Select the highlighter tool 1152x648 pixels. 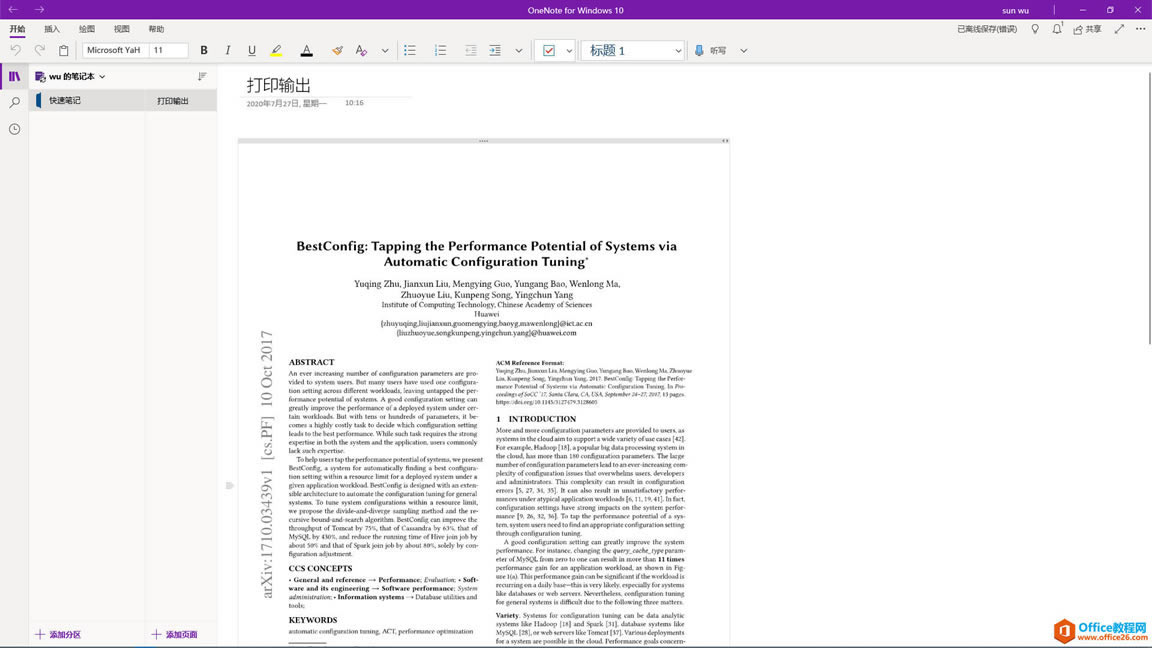tap(278, 49)
